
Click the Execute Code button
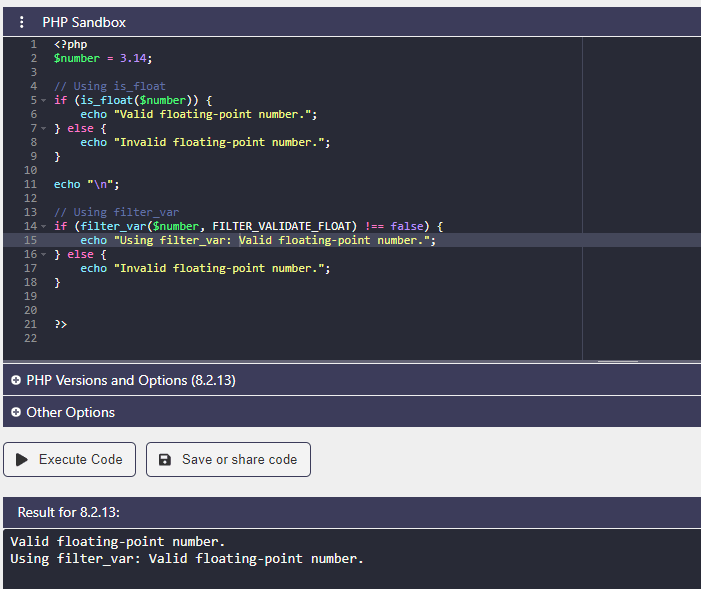coord(69,459)
